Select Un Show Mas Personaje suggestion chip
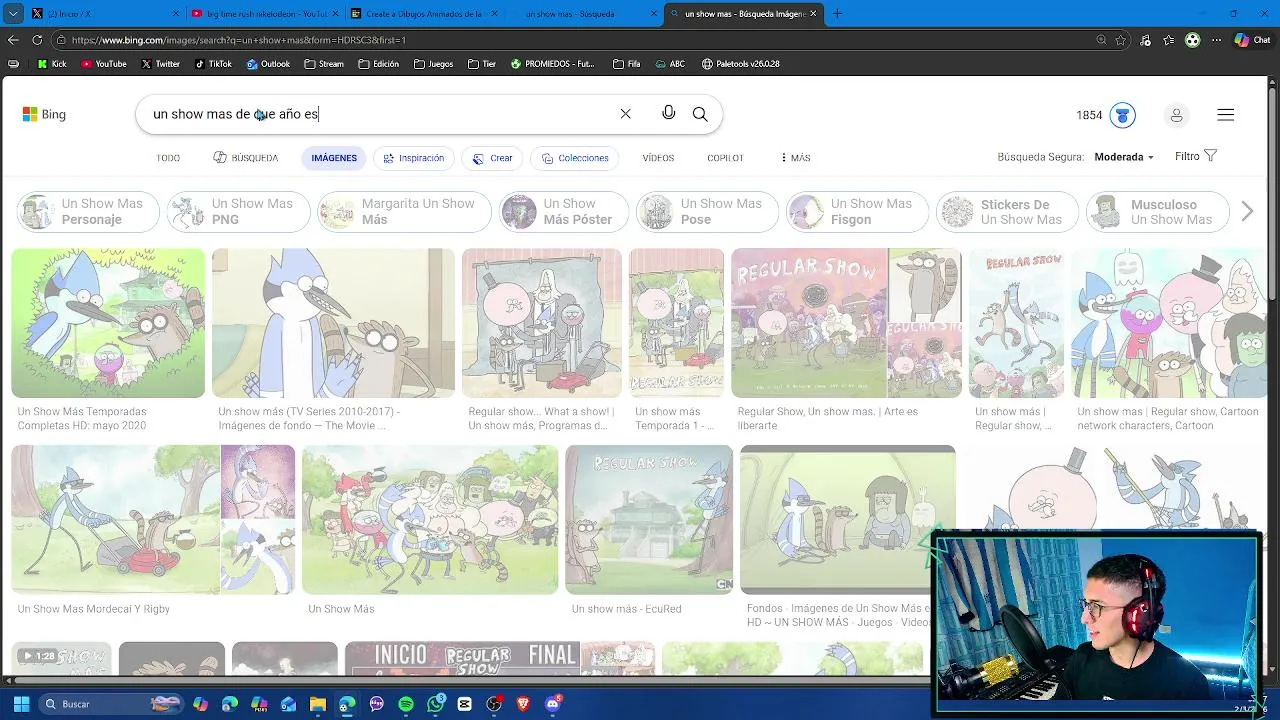This screenshot has width=1280, height=720. (x=88, y=212)
